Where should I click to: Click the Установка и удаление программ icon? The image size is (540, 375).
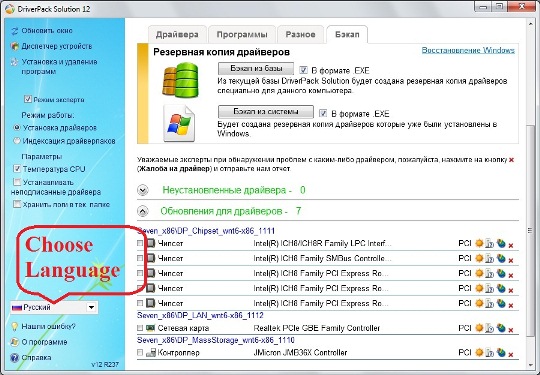(x=14, y=62)
